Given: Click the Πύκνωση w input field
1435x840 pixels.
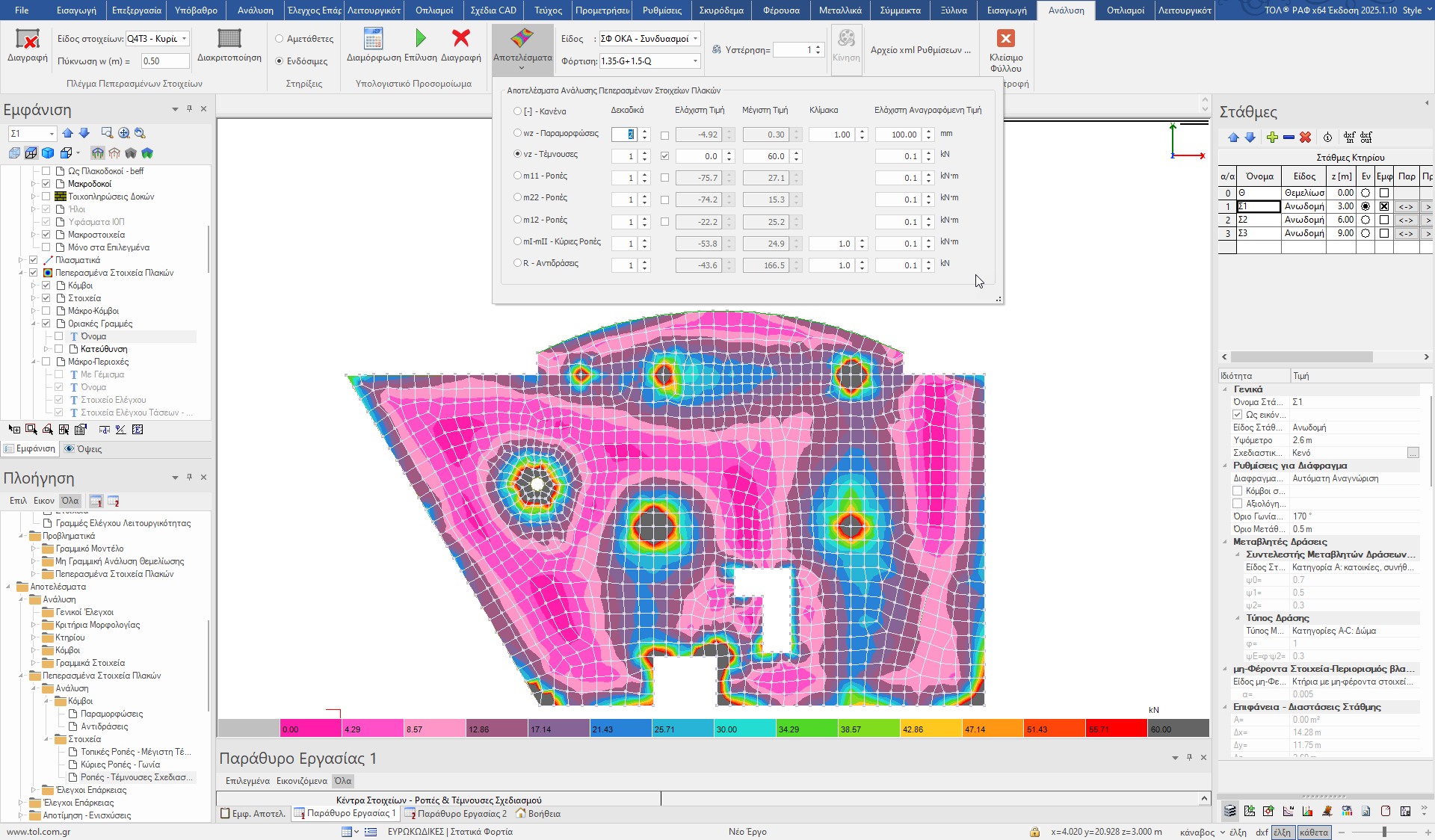Looking at the screenshot, I should coord(164,61).
